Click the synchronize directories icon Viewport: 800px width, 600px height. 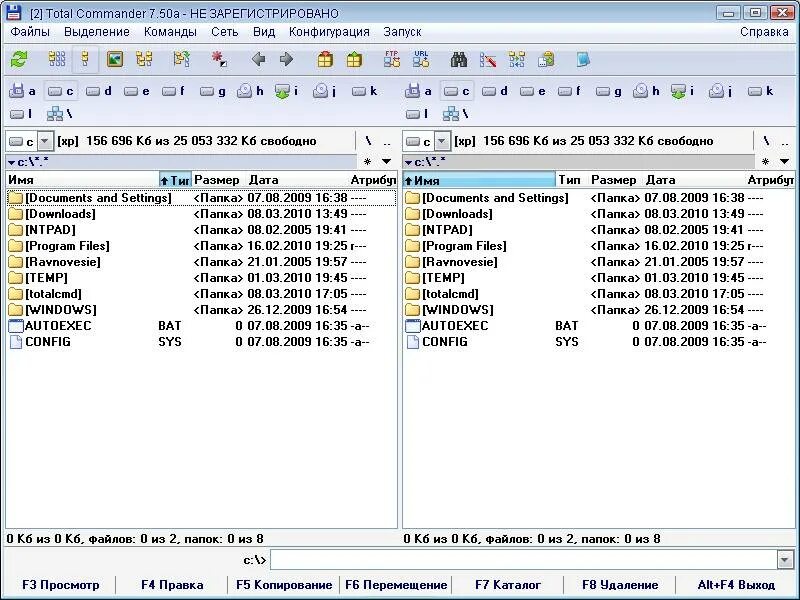click(517, 60)
